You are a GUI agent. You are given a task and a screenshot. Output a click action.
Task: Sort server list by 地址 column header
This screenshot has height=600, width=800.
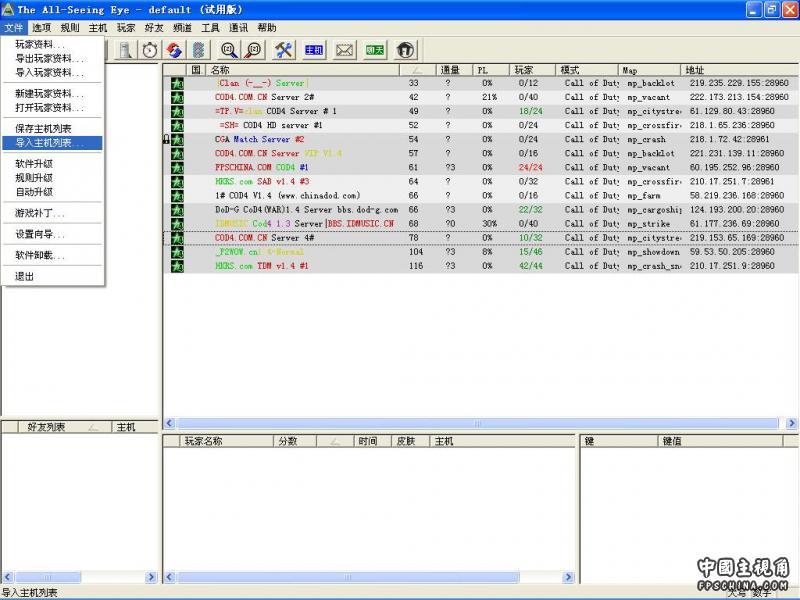pos(740,70)
